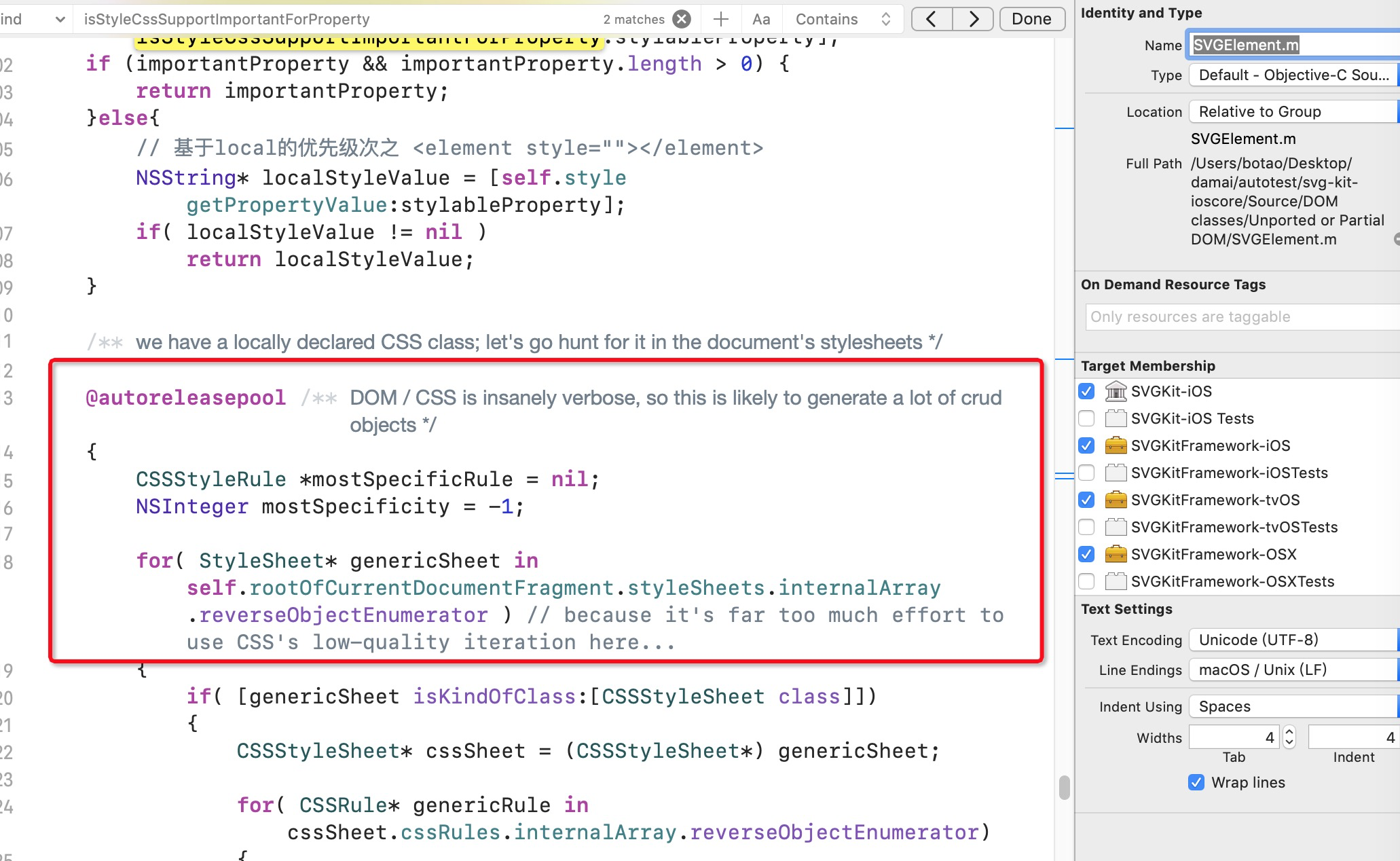Open Location Relative to Group dropdown
1400x861 pixels.
[x=1294, y=111]
